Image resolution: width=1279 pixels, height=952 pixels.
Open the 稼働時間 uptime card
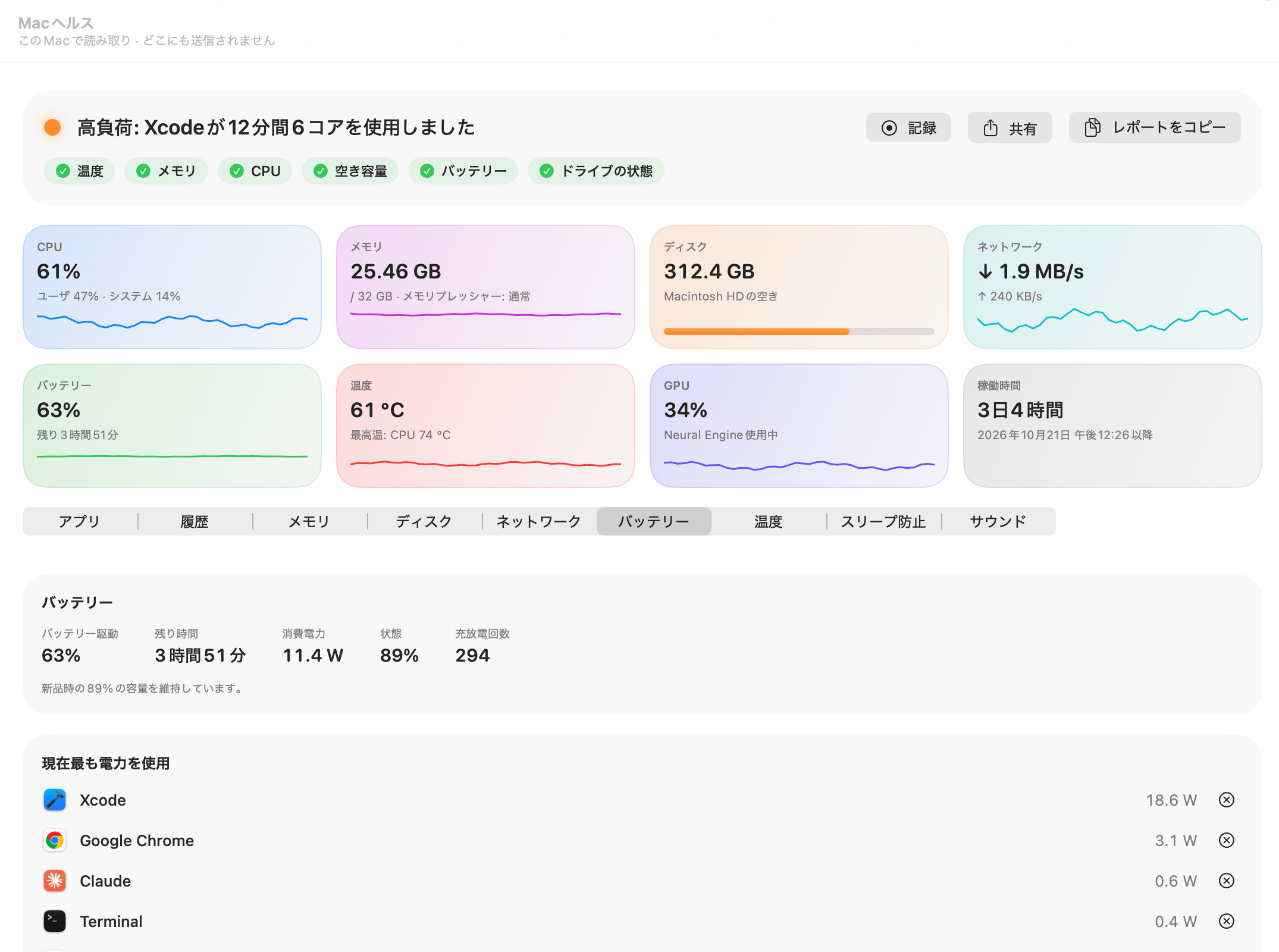point(1112,425)
